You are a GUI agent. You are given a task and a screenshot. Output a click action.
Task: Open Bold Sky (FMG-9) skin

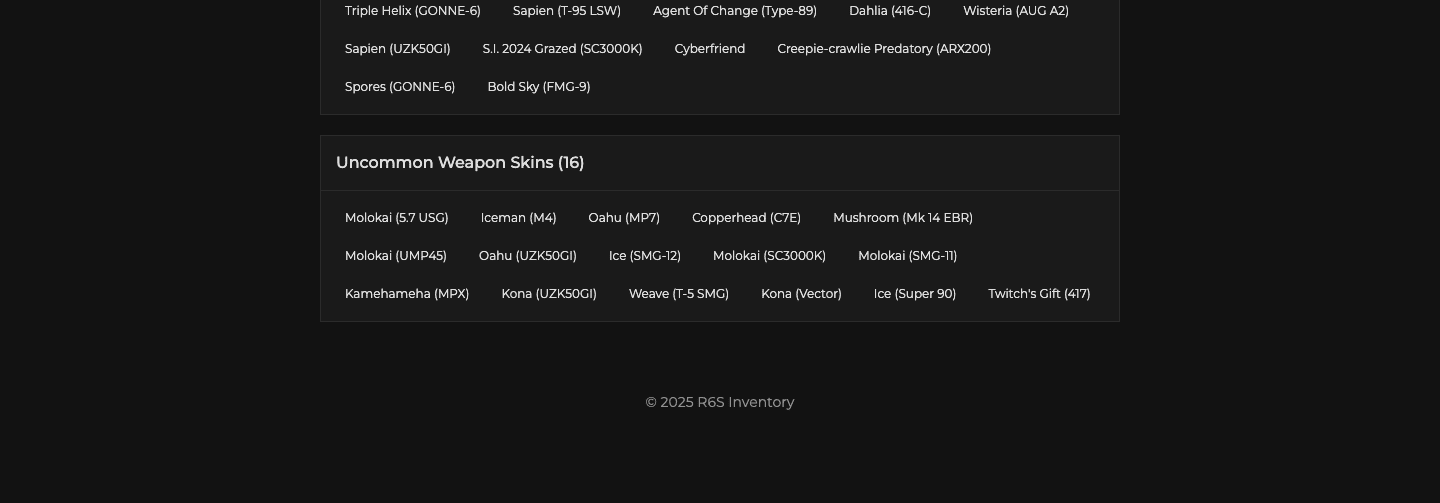(x=538, y=87)
